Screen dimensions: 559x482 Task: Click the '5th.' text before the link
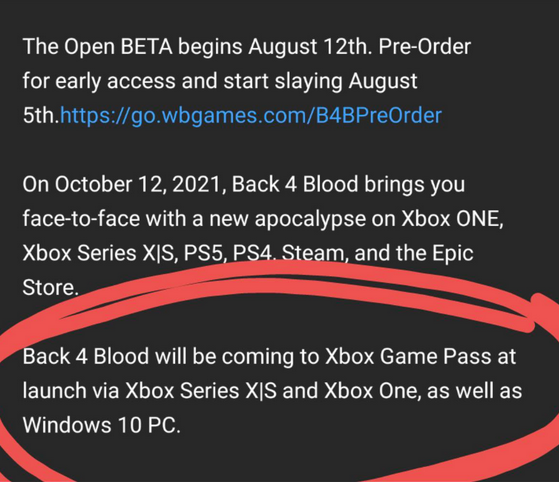[x=41, y=116]
